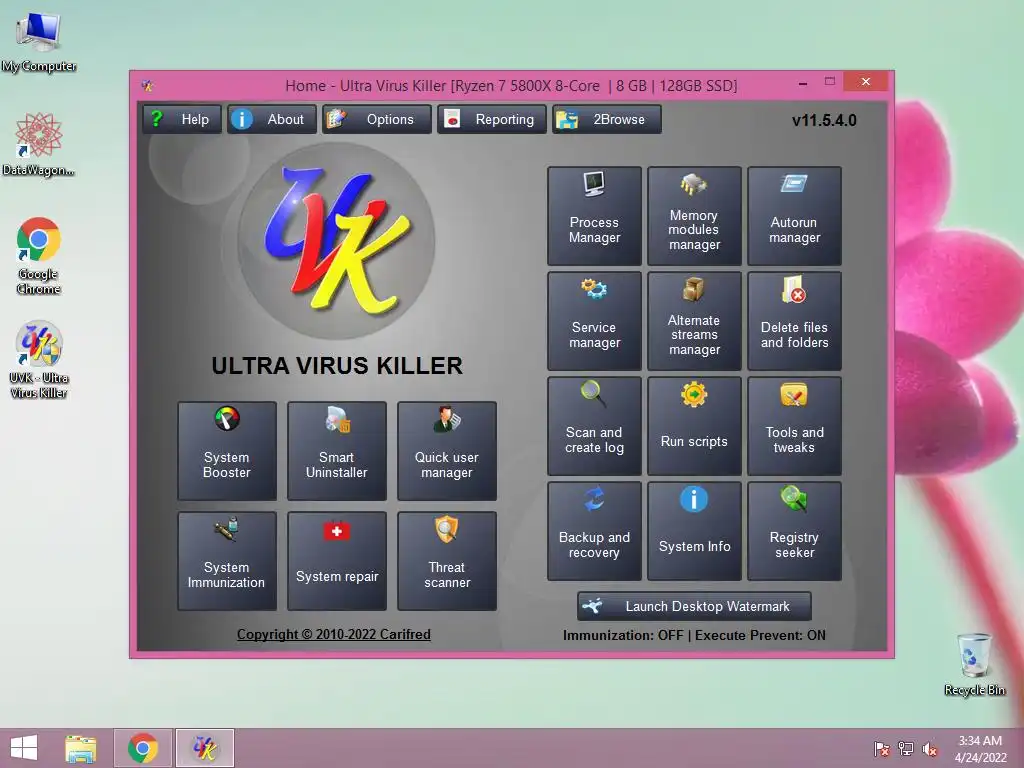Image resolution: width=1024 pixels, height=768 pixels.
Task: Click the UVK taskbar button
Action: 204,748
